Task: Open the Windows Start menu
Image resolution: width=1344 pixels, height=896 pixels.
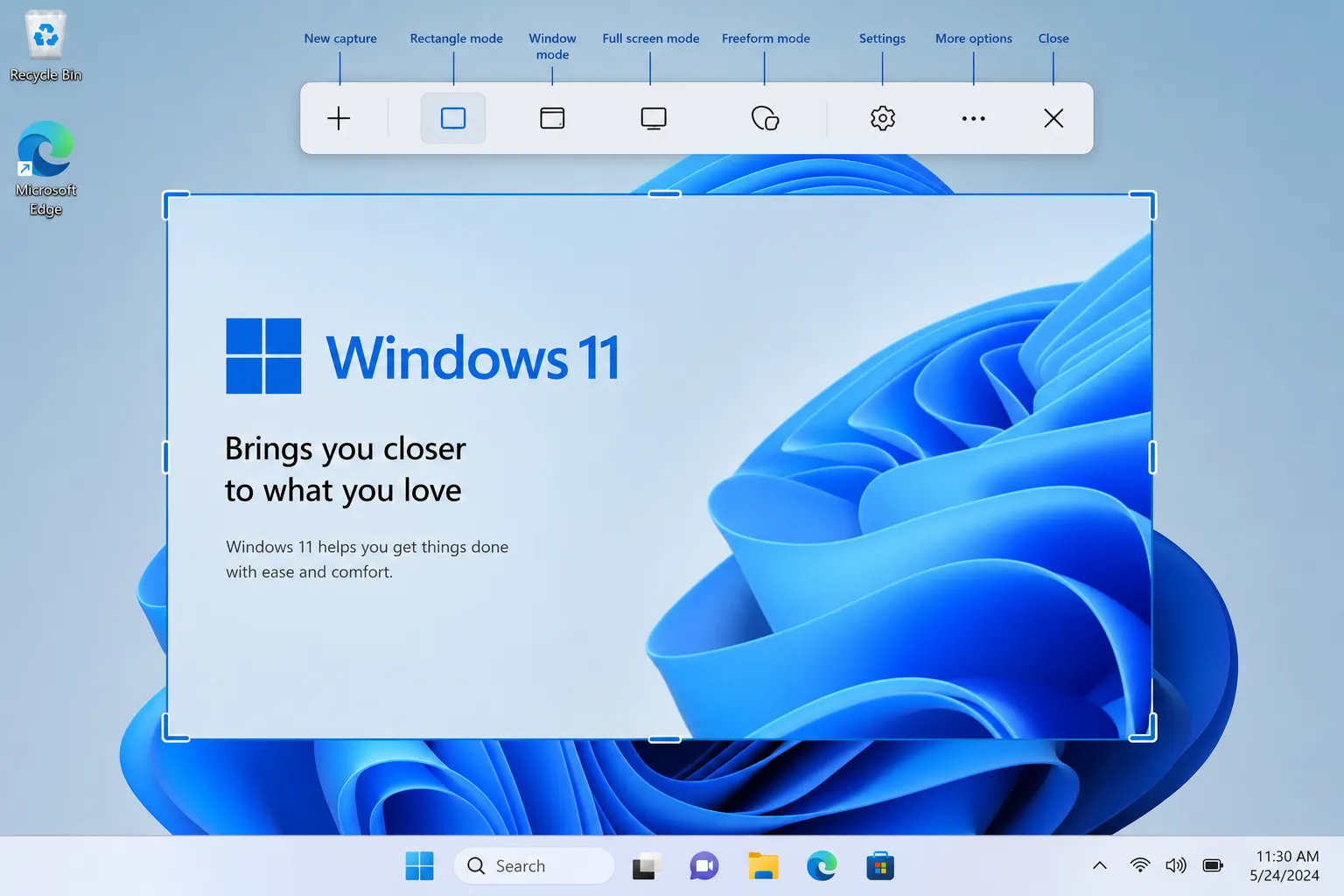Action: pos(419,866)
